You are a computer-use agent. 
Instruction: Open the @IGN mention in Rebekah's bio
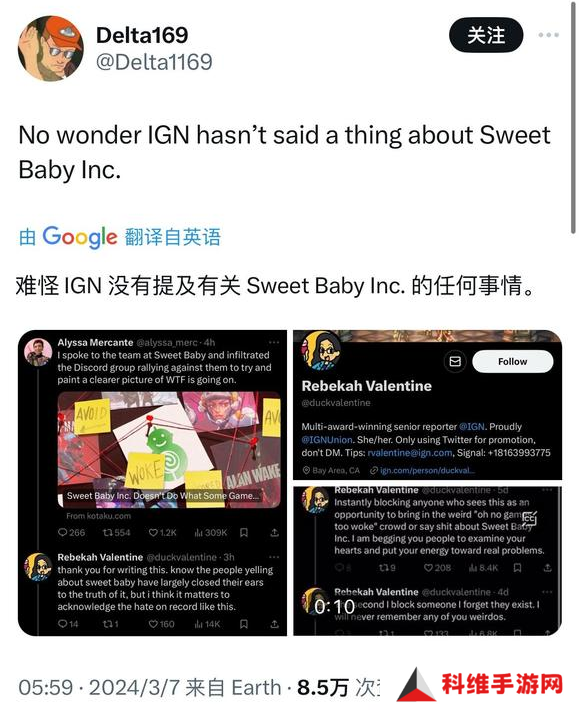point(471,427)
